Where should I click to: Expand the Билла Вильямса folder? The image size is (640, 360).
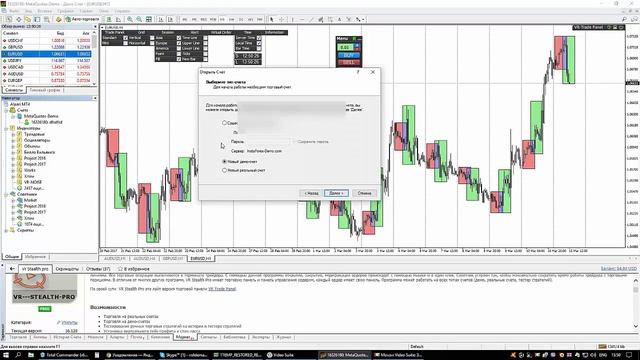pyautogui.click(x=13, y=152)
